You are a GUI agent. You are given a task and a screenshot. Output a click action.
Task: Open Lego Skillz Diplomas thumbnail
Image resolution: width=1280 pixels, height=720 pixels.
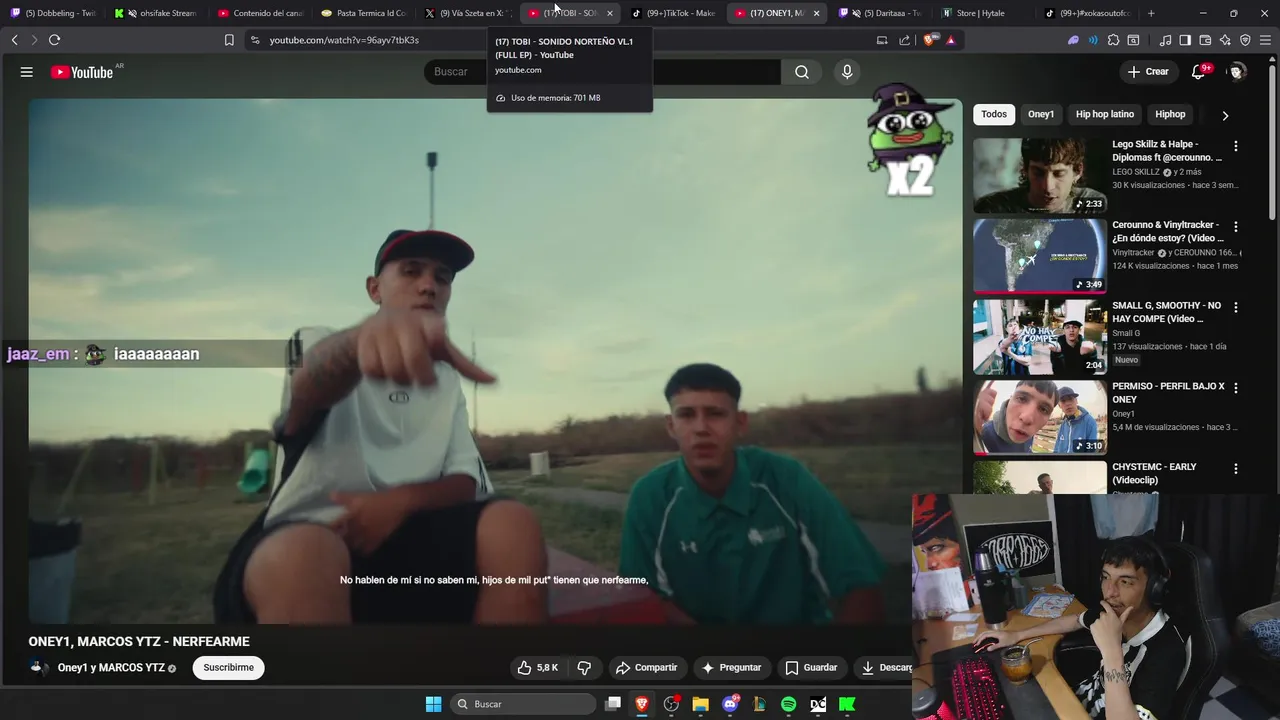click(x=1040, y=175)
